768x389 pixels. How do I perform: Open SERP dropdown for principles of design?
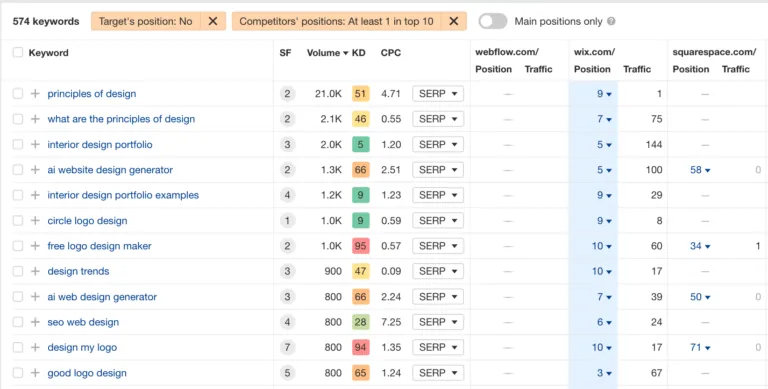pos(438,94)
